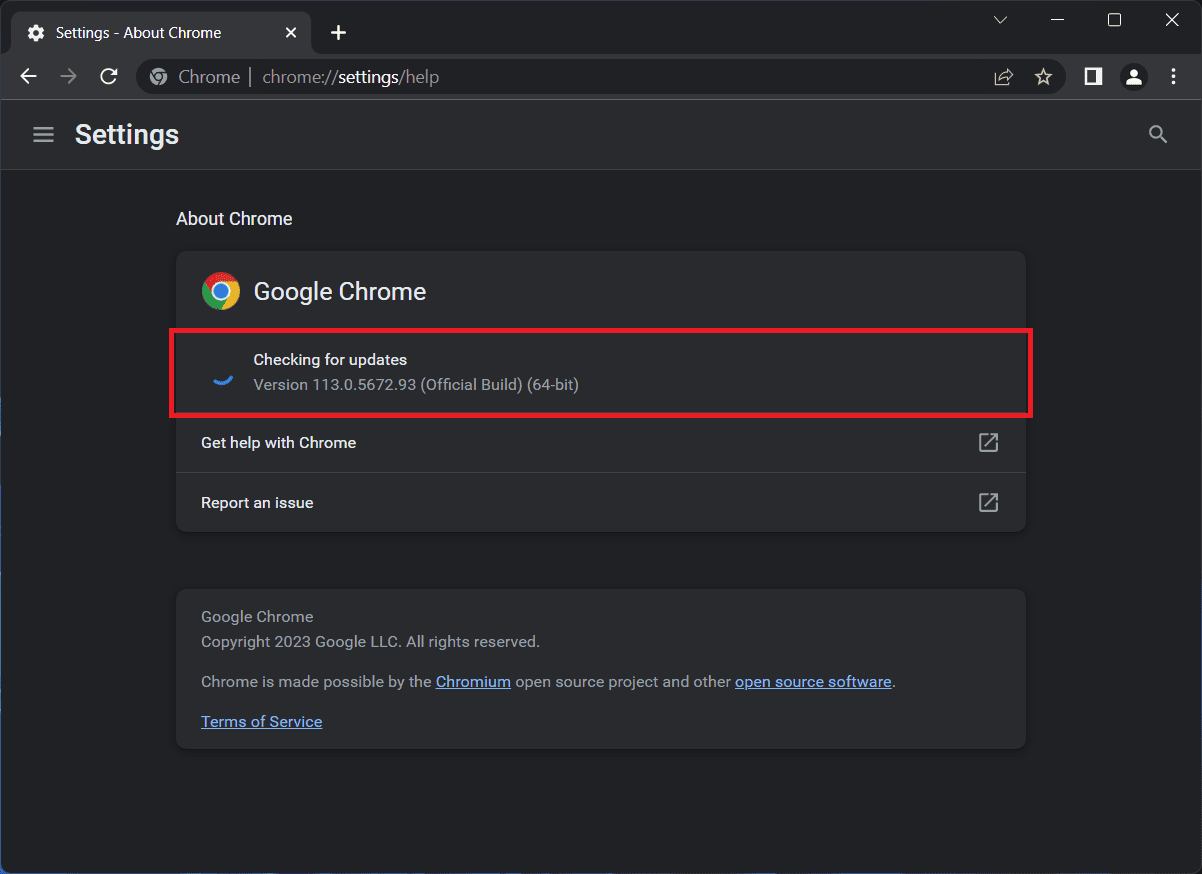Open the Settings hamburger menu
Image resolution: width=1202 pixels, height=874 pixels.
(43, 135)
